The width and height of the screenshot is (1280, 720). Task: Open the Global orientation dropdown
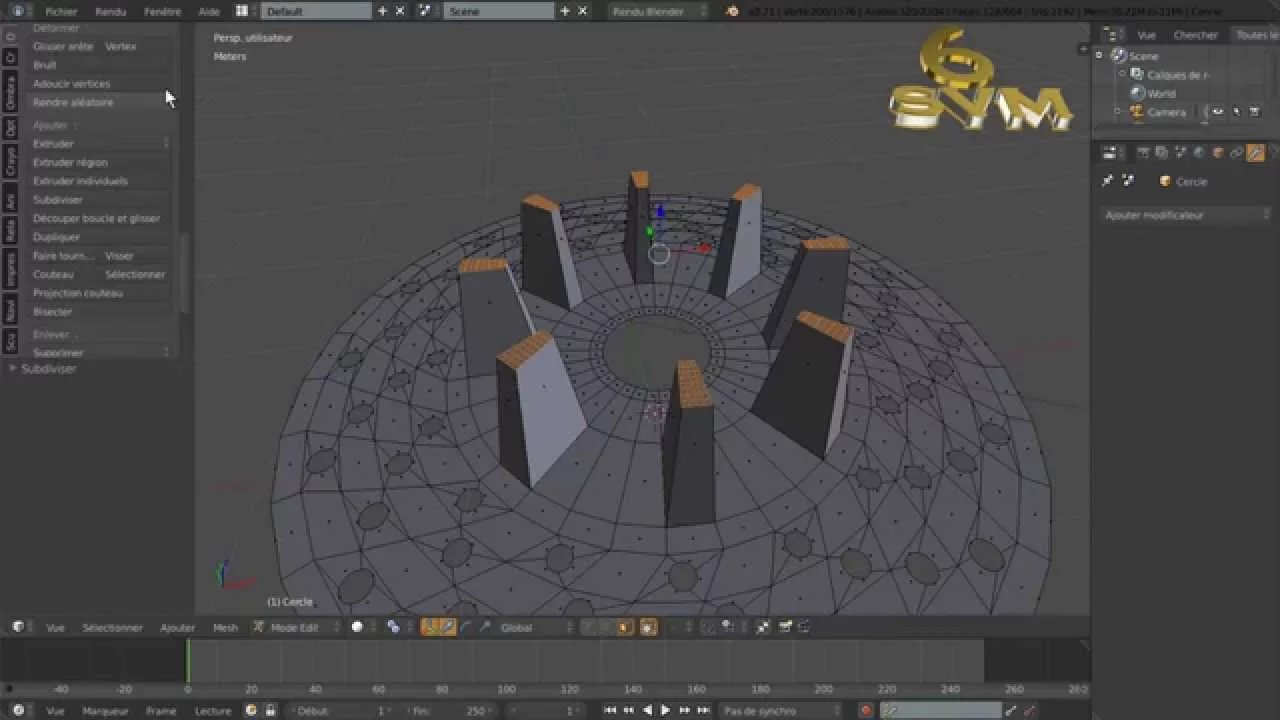tap(537, 627)
